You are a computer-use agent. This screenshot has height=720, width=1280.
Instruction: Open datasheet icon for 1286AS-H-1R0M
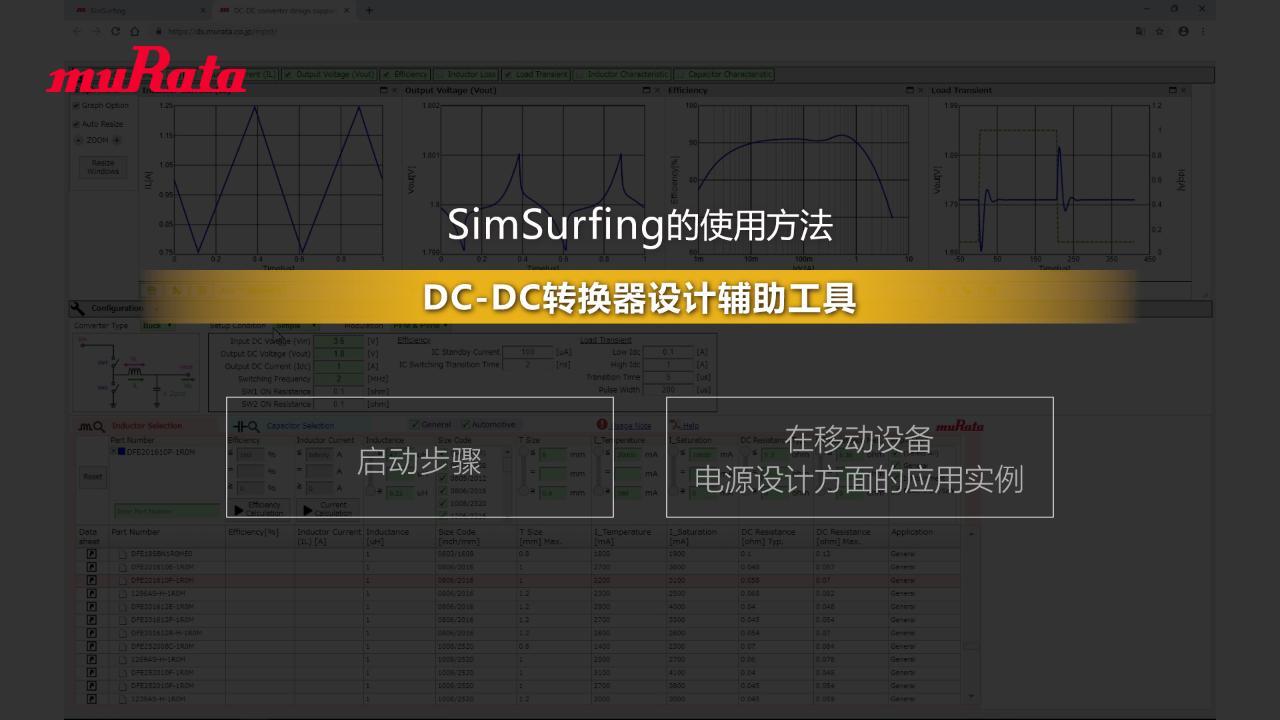pyautogui.click(x=92, y=593)
